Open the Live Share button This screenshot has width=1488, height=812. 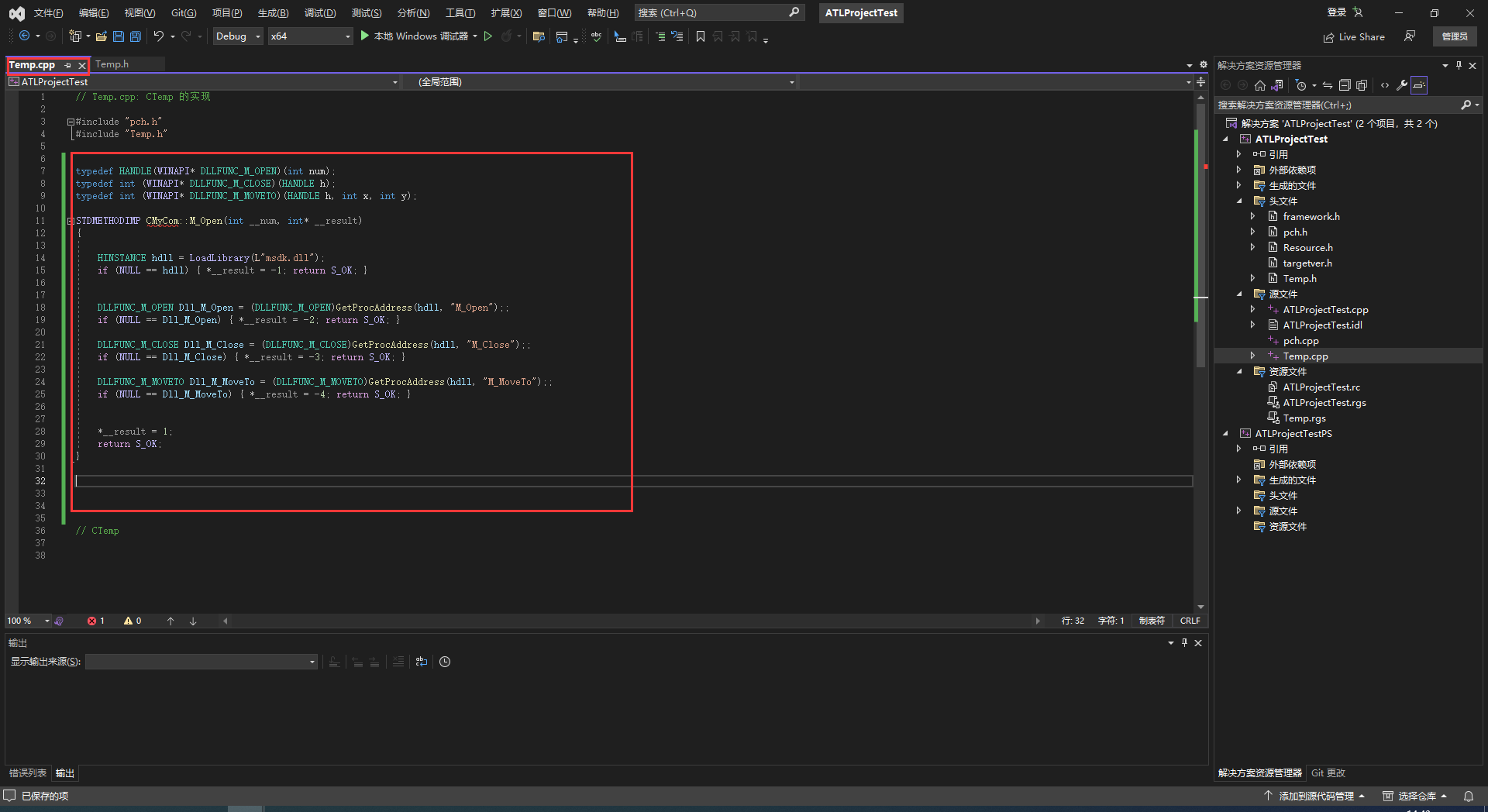coord(1354,37)
